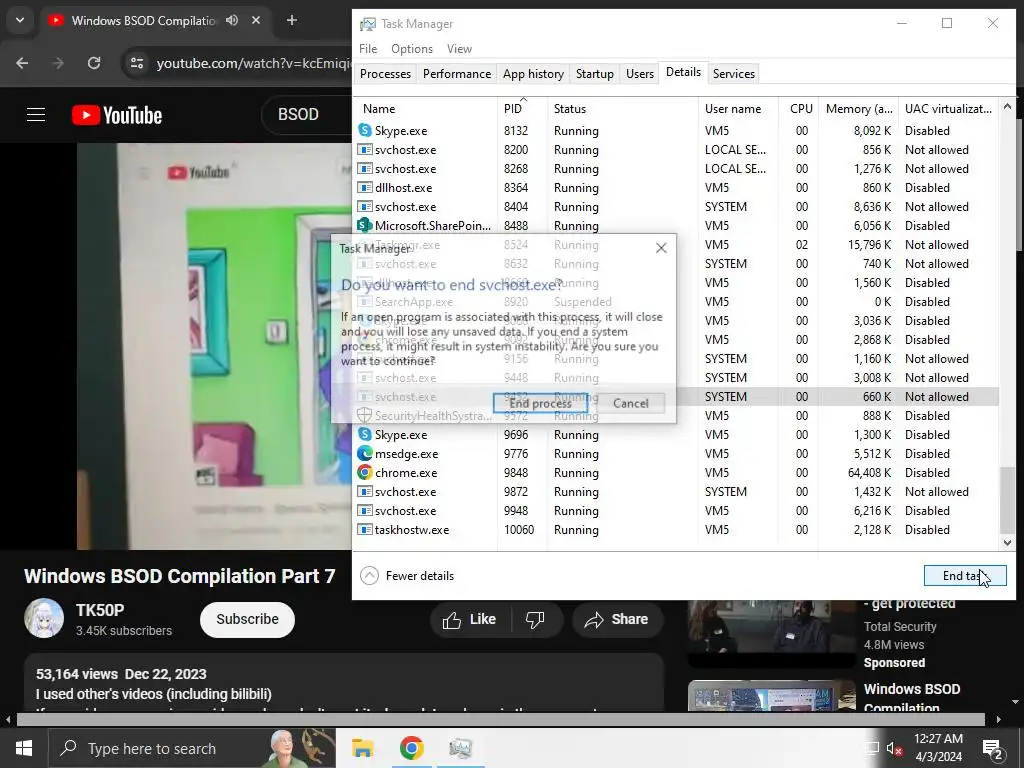The height and width of the screenshot is (768, 1024).
Task: Select the taskhostw.exe process icon
Action: click(x=364, y=530)
